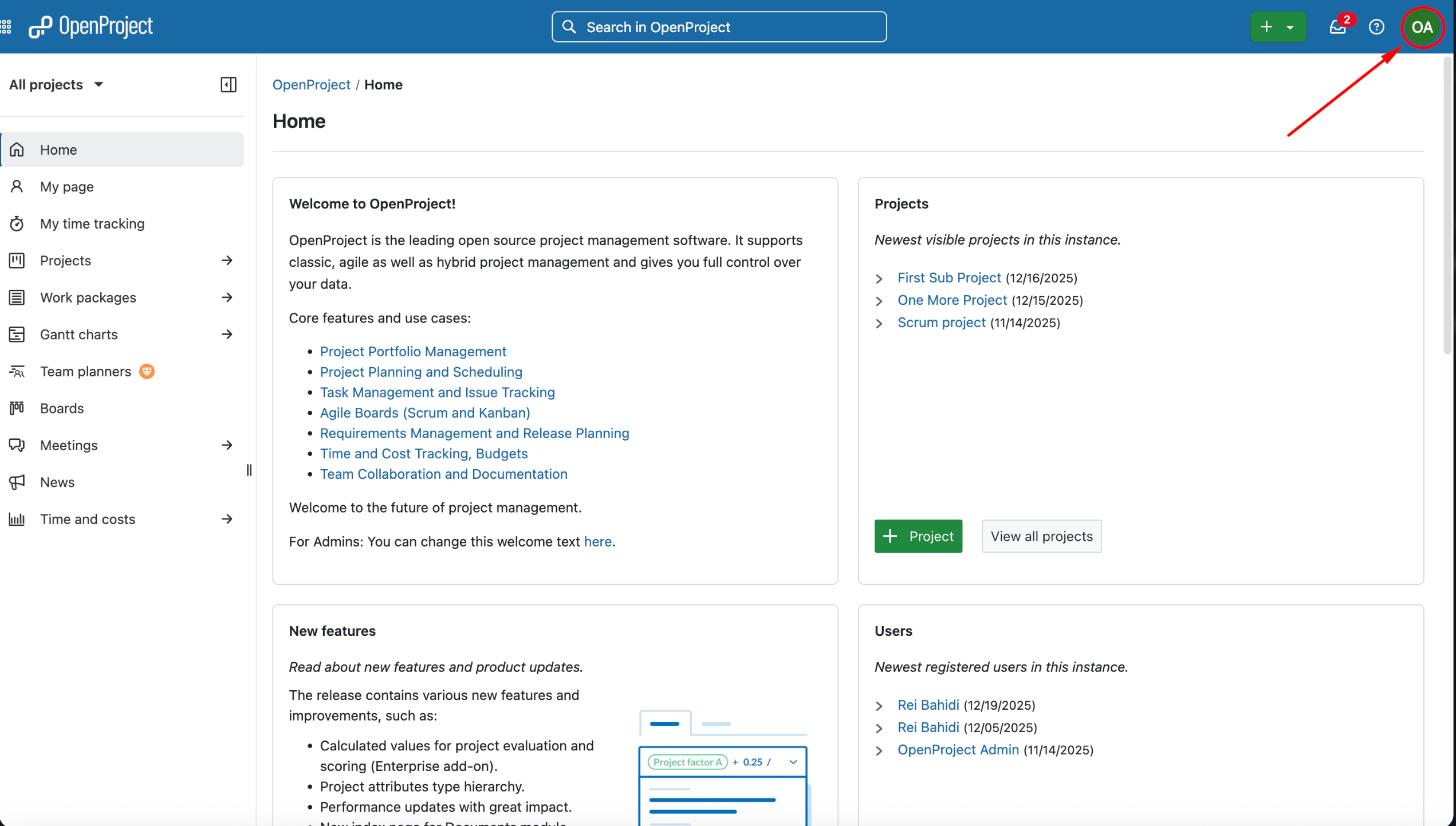Expand the OpenProject Admin user chevron

pos(879,750)
